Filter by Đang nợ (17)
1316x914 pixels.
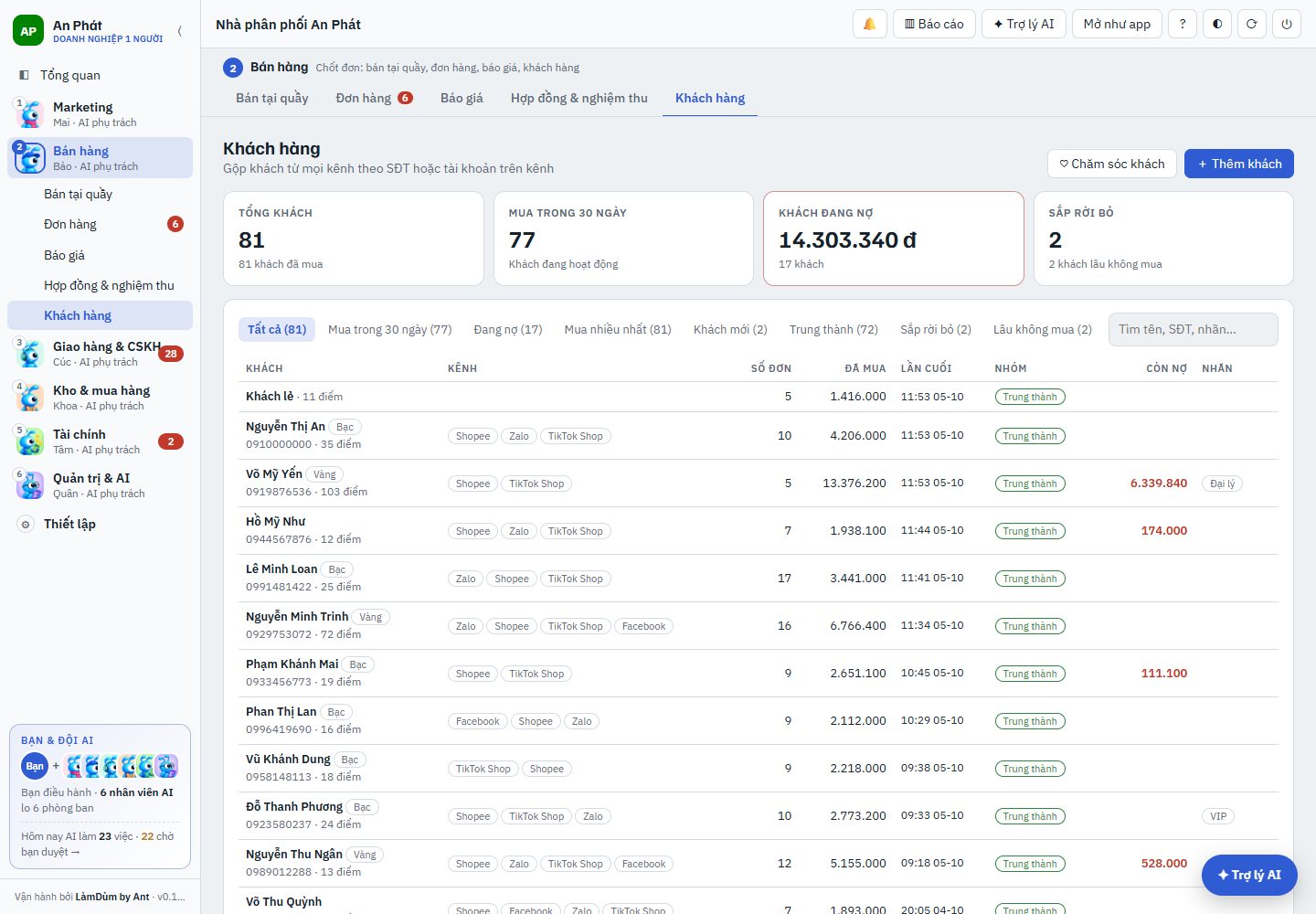click(508, 329)
